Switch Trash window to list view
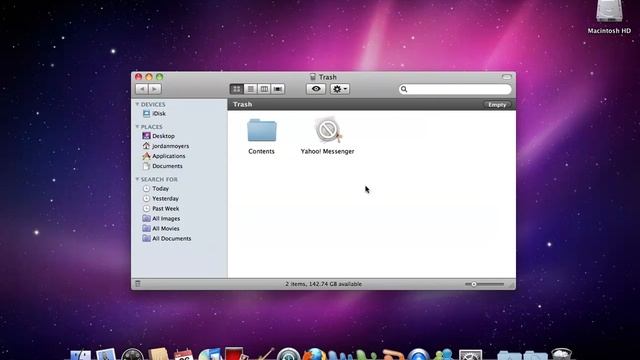The width and height of the screenshot is (640, 360). click(x=251, y=89)
